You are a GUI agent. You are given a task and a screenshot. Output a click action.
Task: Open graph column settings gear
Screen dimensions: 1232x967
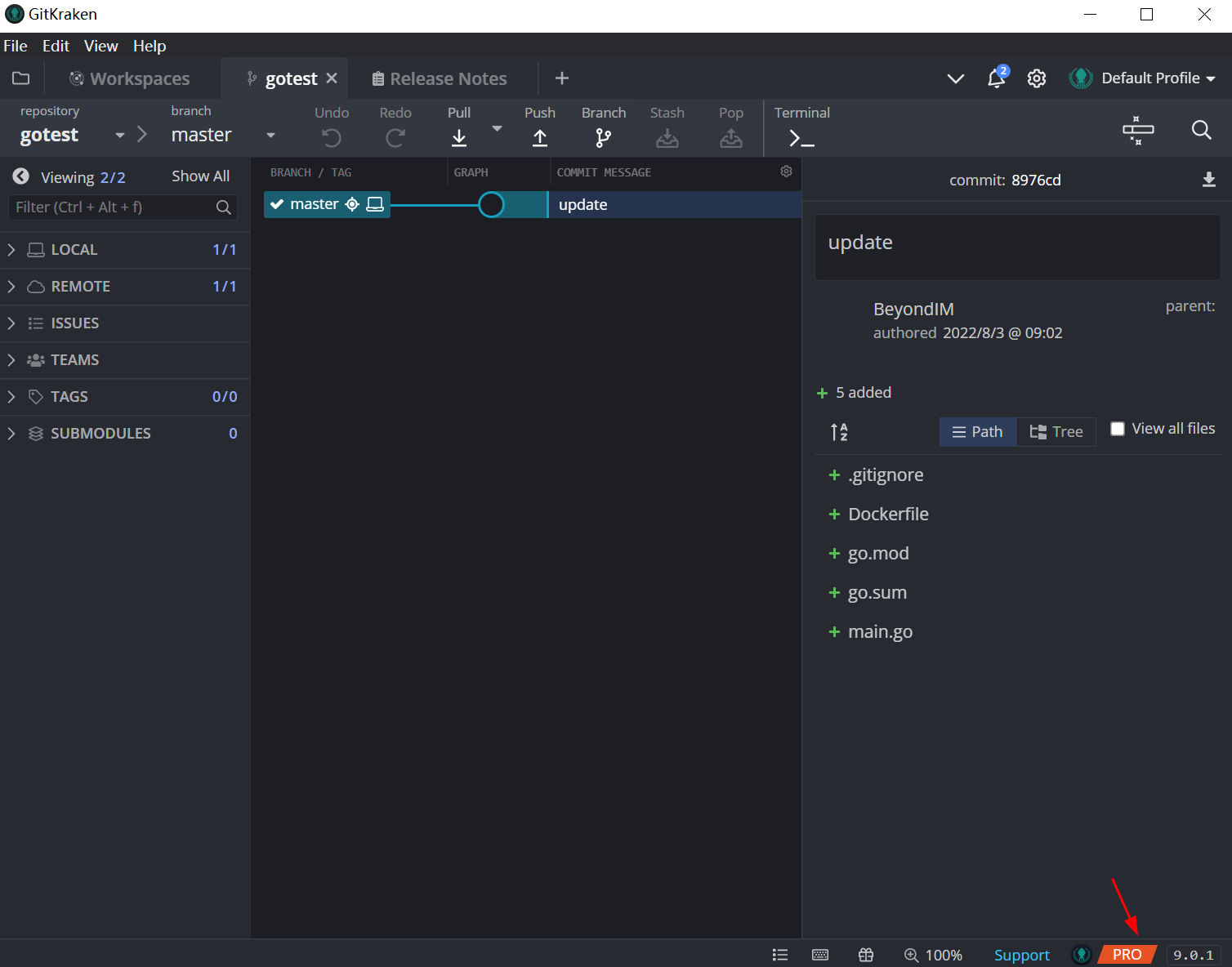point(786,172)
